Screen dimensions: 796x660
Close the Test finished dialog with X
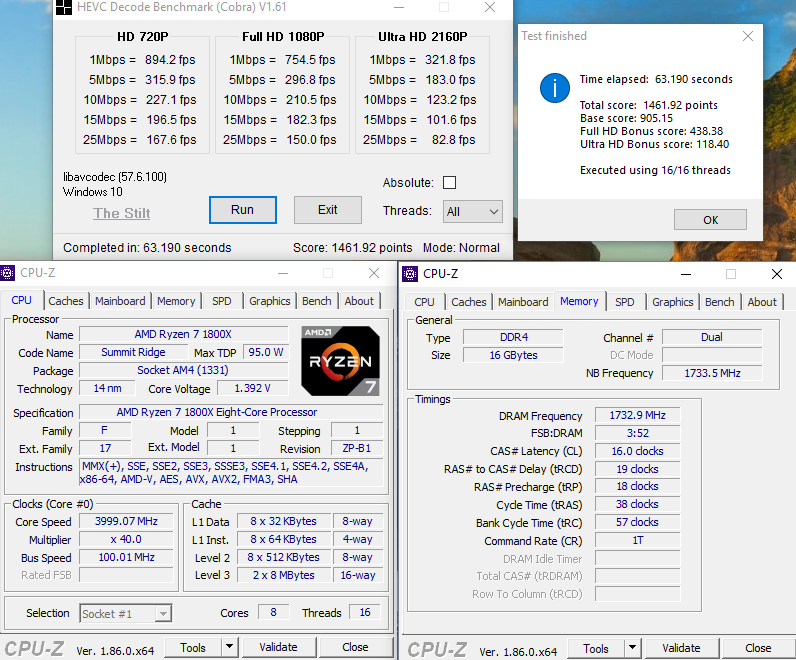tap(748, 36)
